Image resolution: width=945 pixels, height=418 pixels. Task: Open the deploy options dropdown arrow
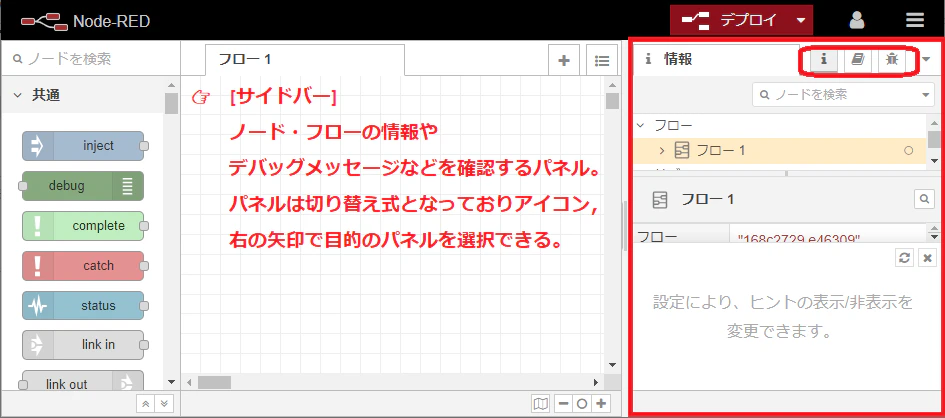click(x=800, y=20)
